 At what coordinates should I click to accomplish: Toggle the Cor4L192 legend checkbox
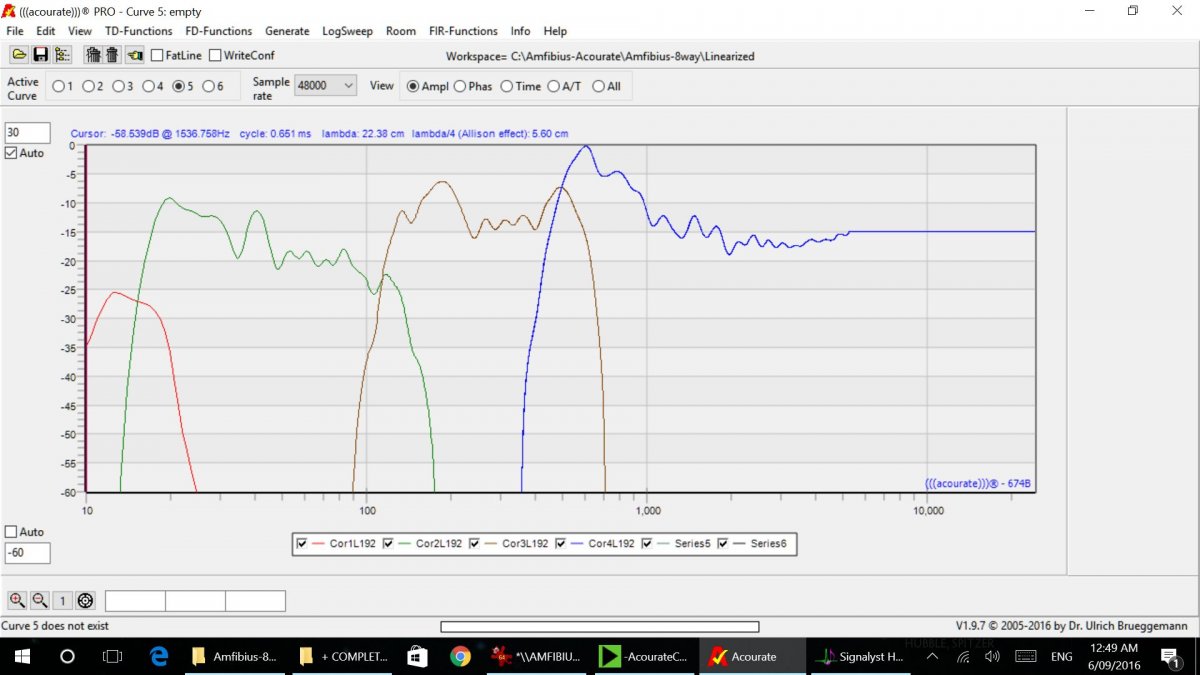(561, 544)
